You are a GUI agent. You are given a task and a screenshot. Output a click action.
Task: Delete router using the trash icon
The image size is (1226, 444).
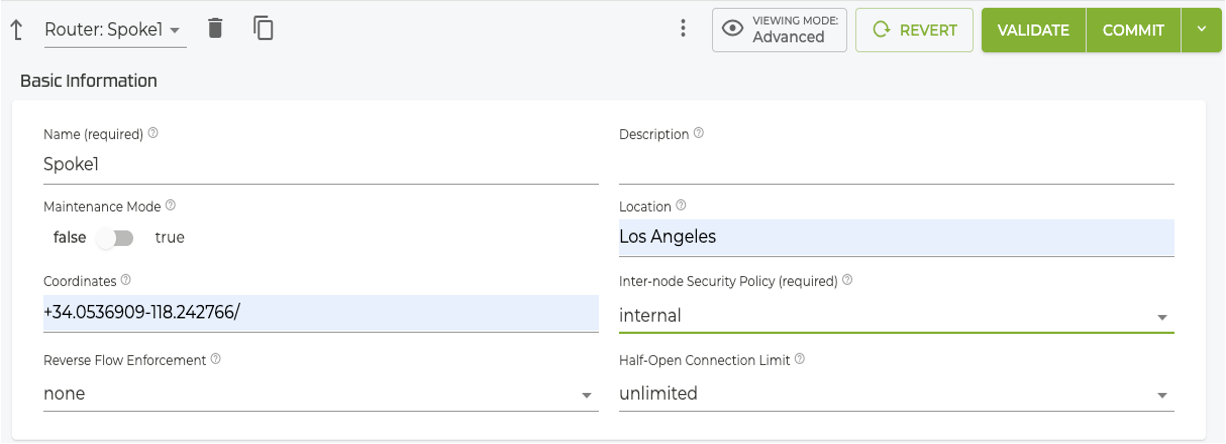tap(215, 28)
